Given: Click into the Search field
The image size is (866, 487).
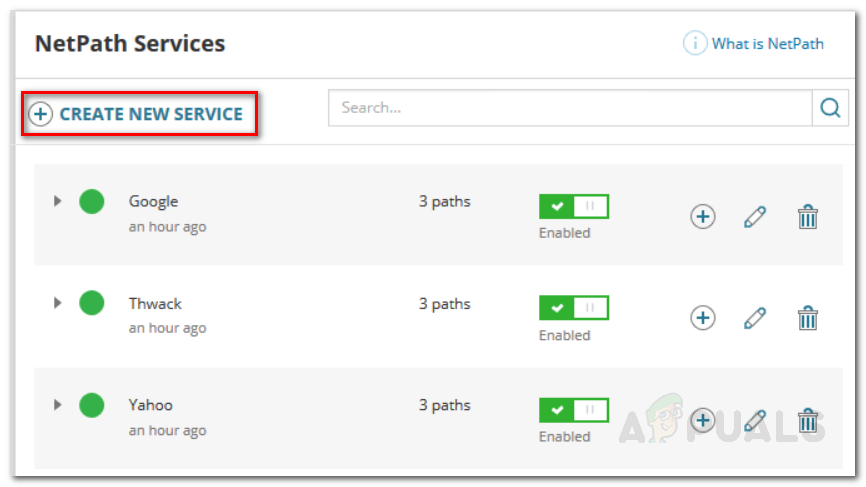Looking at the screenshot, I should click(x=570, y=108).
